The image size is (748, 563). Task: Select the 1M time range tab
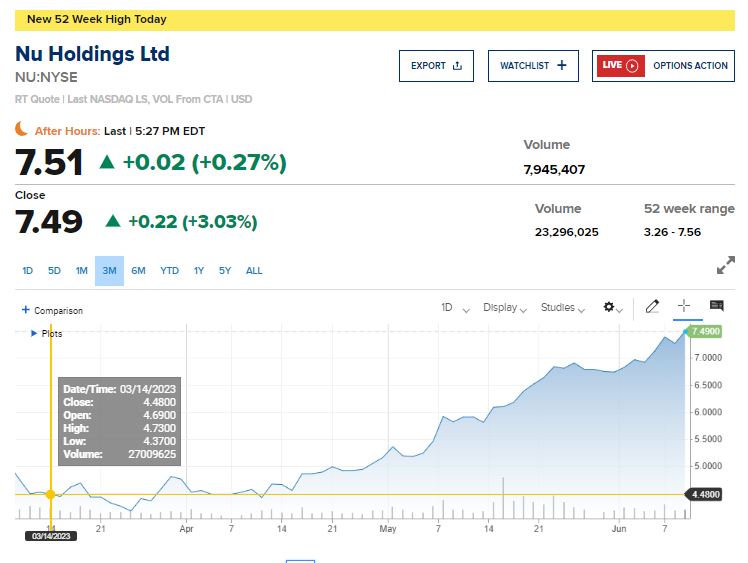(x=82, y=271)
